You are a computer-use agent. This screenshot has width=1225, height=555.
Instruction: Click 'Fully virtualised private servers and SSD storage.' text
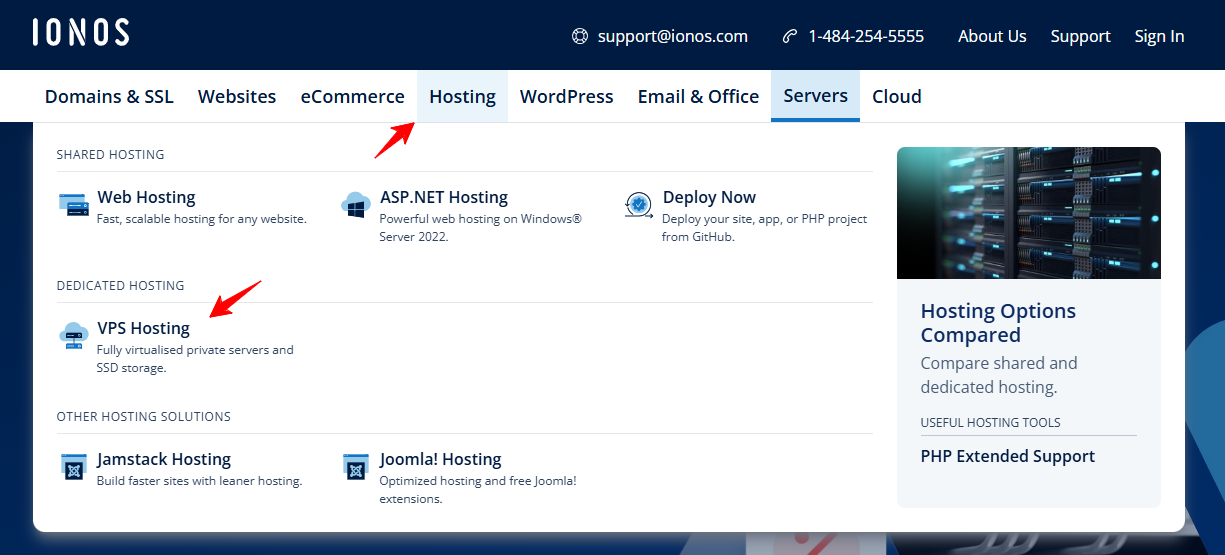pos(195,359)
